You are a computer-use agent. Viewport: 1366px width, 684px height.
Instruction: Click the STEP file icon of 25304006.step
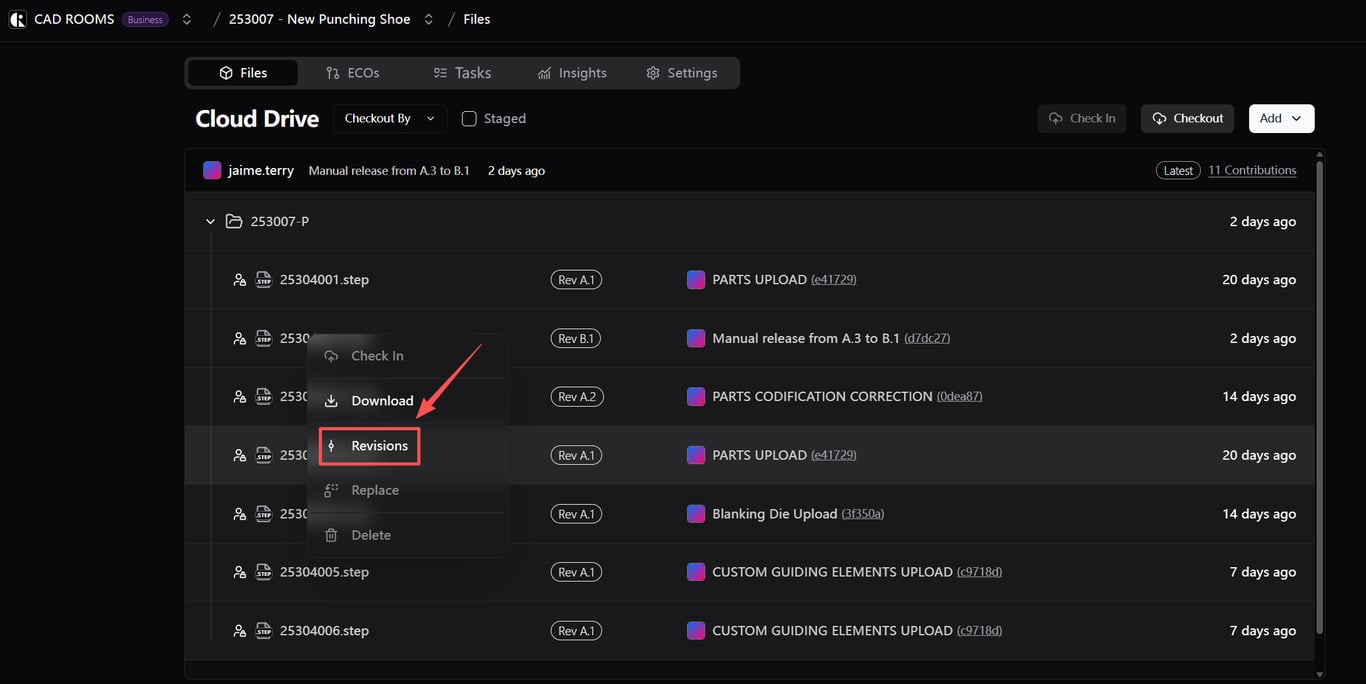tap(264, 631)
